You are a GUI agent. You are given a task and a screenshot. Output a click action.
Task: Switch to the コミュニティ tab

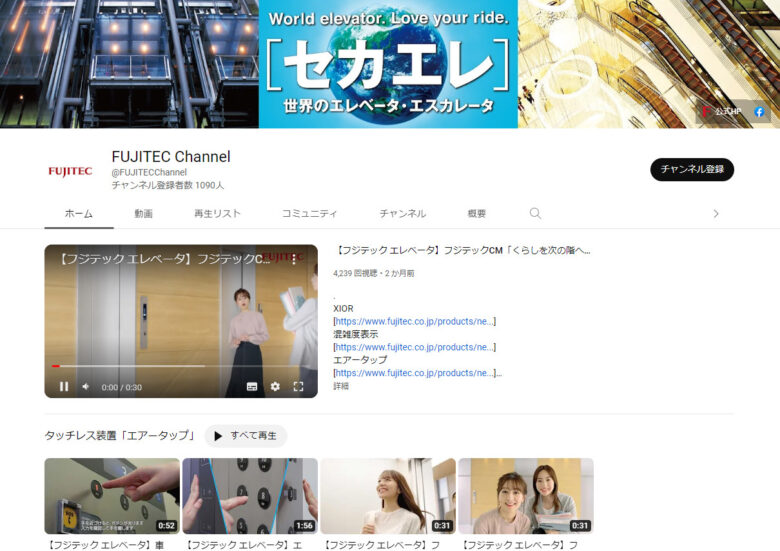(x=309, y=214)
